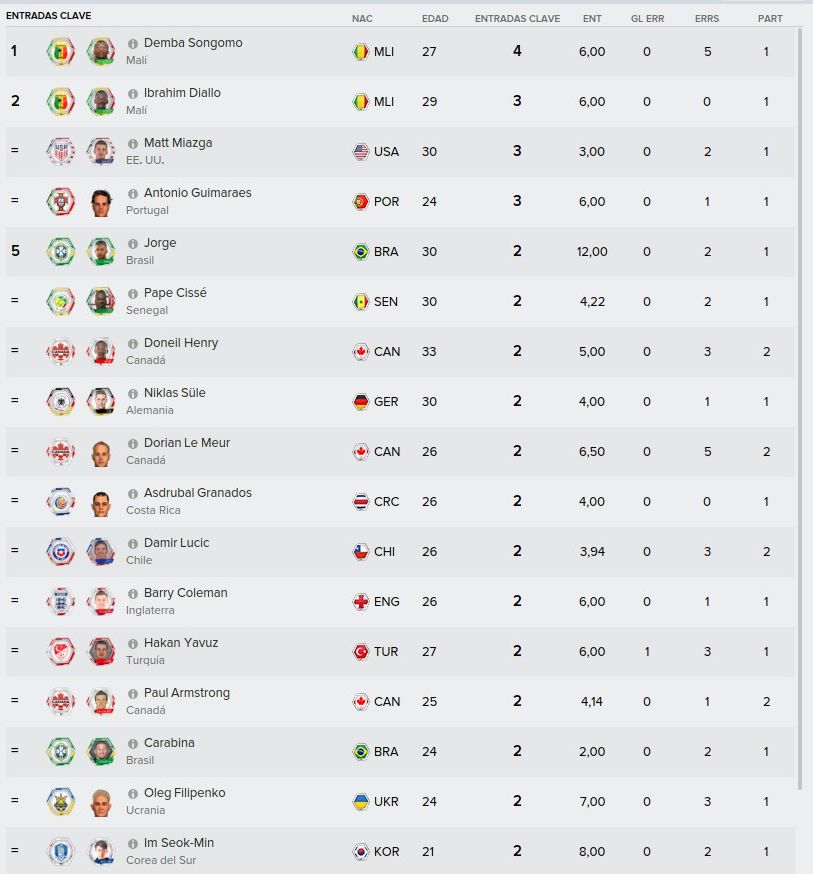Open the Senegal team badge for Pape Cissé
Screen dimensions: 813x874
60,301
